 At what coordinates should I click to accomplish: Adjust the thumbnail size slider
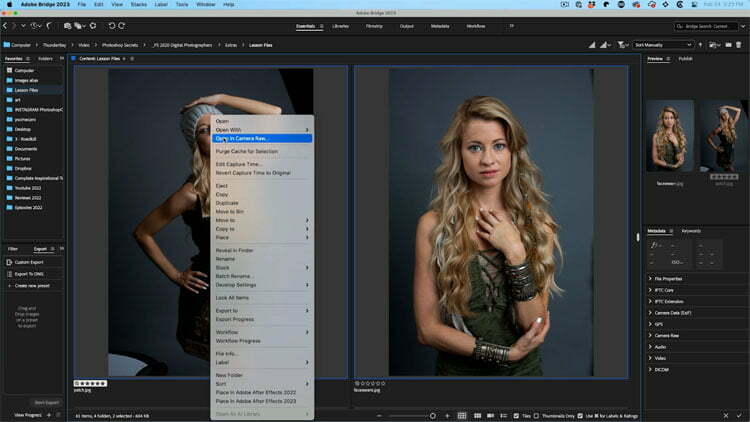pos(433,415)
